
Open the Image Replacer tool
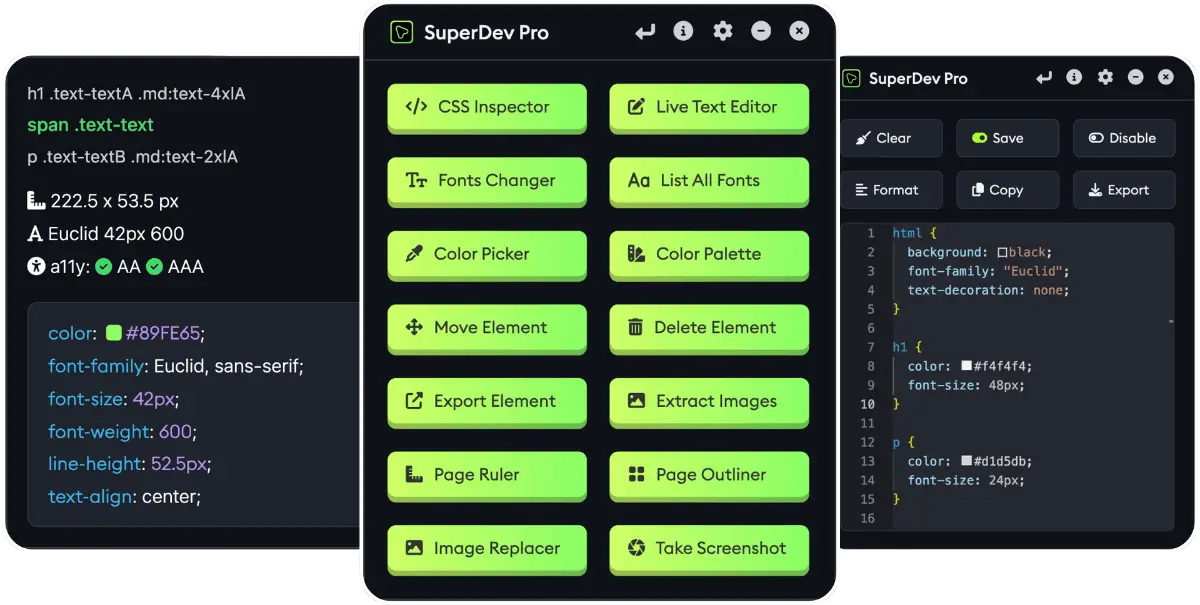point(487,548)
